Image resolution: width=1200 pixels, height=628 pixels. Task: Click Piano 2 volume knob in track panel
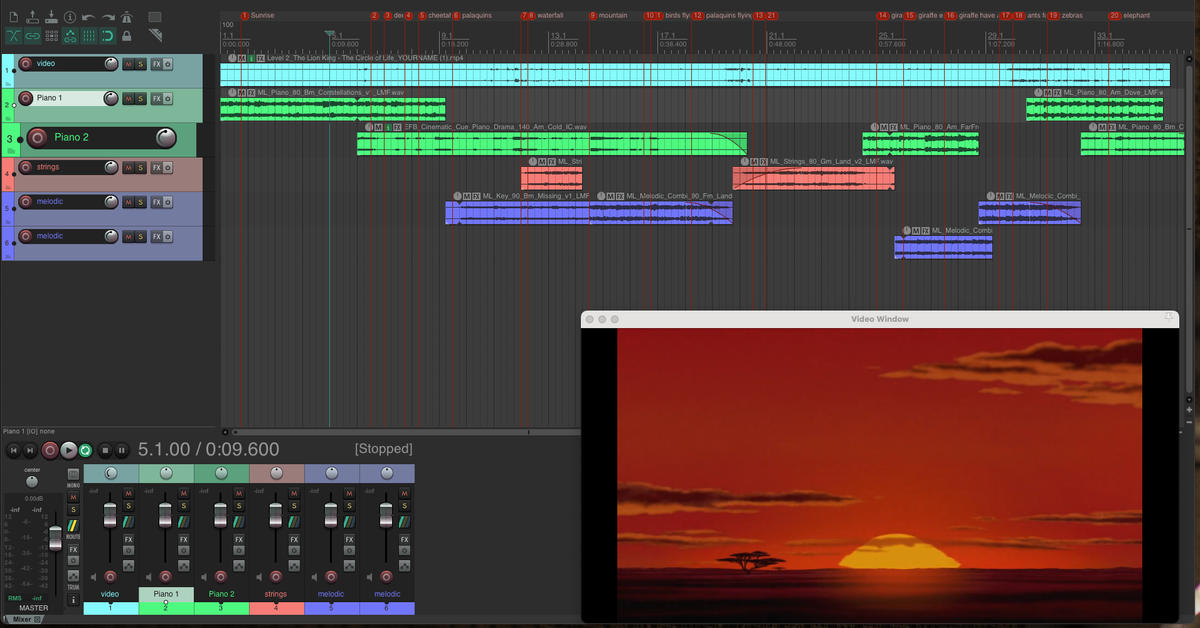[166, 138]
